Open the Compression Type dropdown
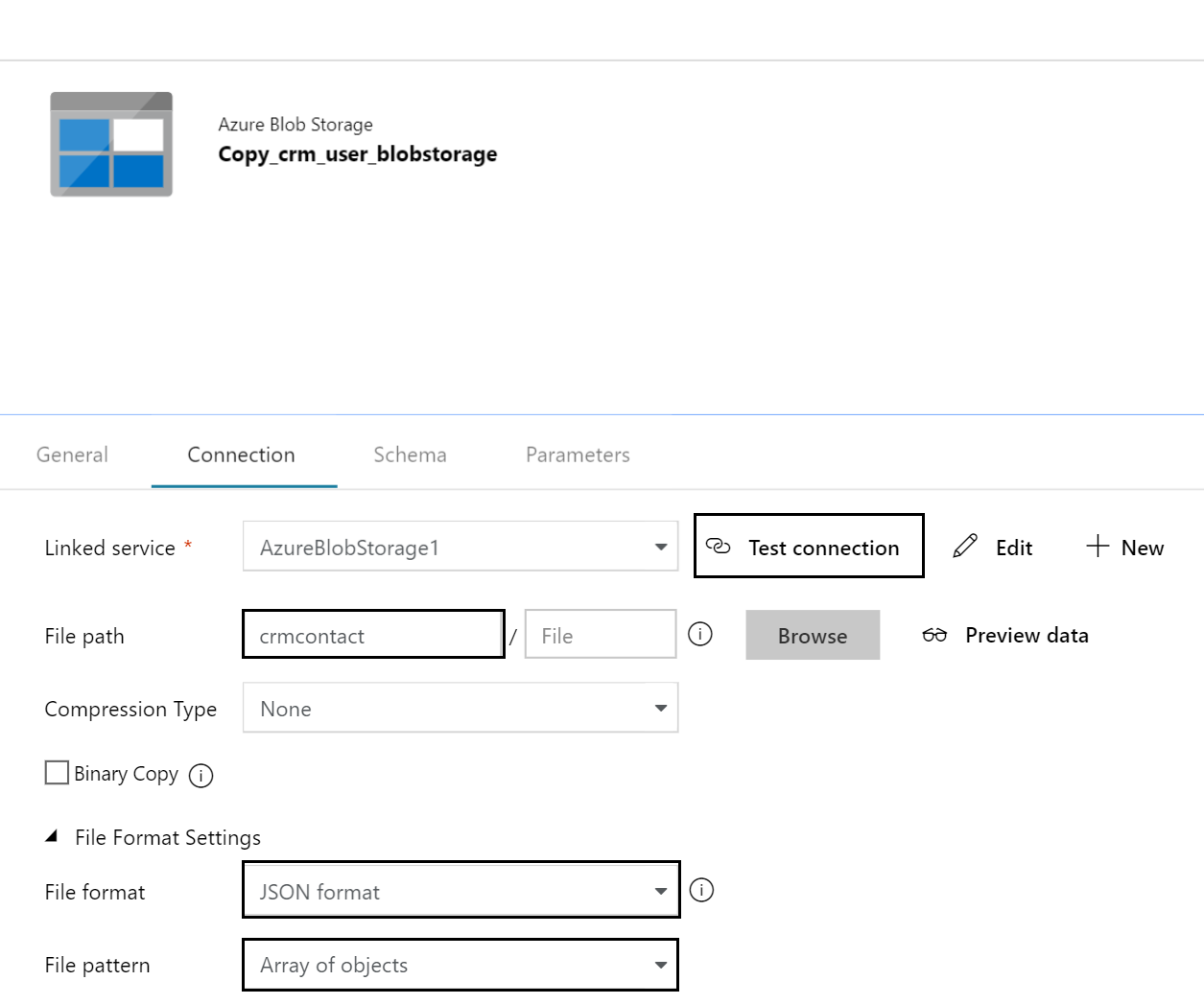This screenshot has width=1204, height=1004. coord(460,708)
